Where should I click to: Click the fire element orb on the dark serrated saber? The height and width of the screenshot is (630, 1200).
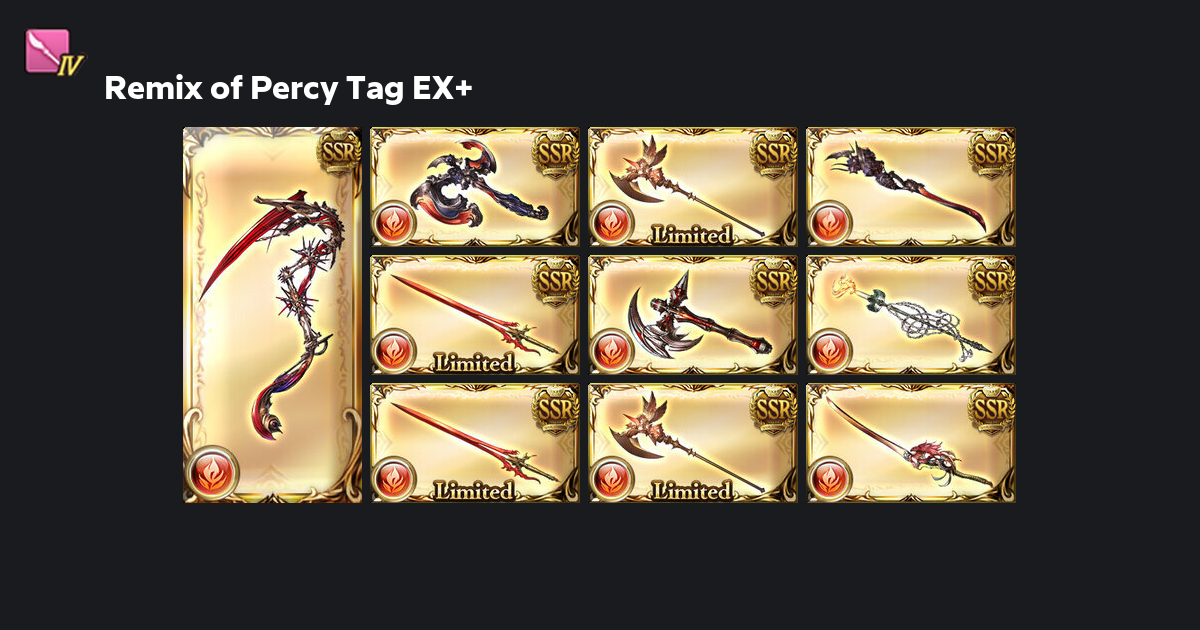[830, 223]
